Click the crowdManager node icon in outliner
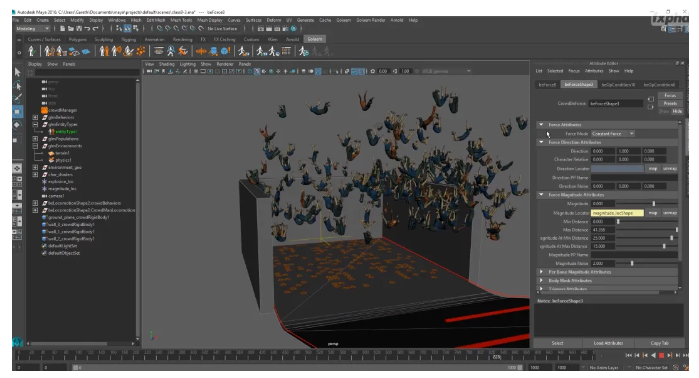Image resolution: width=699 pixels, height=378 pixels. pos(44,110)
